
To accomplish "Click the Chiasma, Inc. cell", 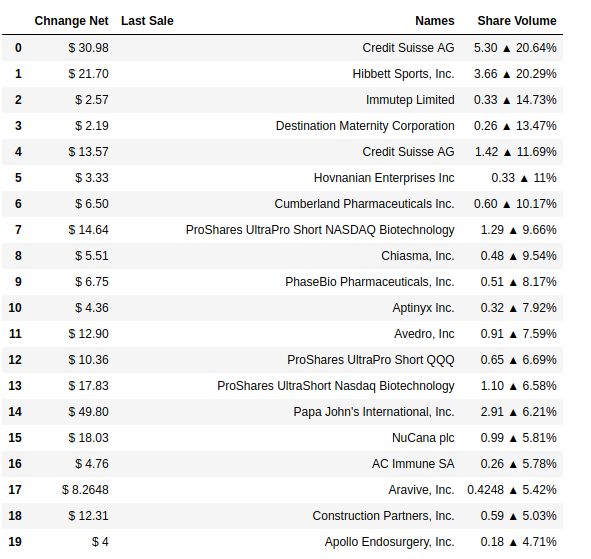I will (418, 256).
